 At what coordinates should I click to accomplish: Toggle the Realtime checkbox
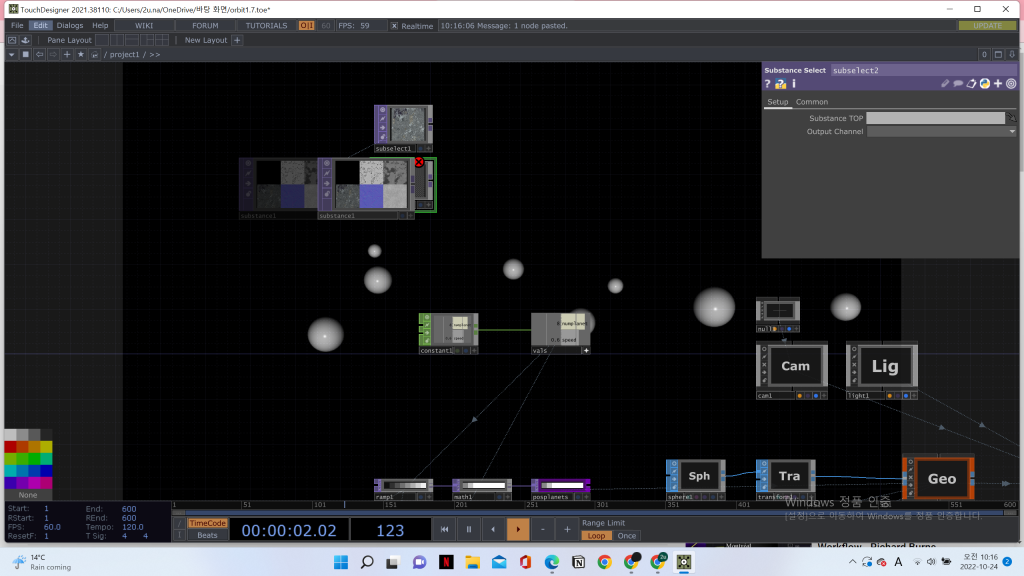(x=394, y=25)
